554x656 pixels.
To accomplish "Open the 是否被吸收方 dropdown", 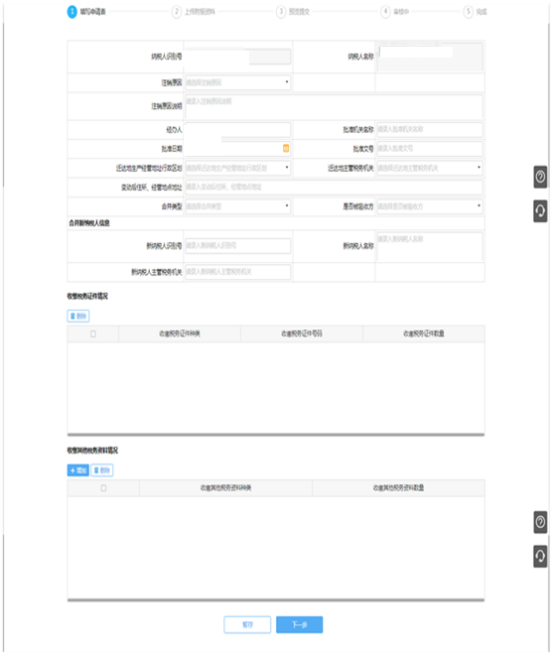I will pos(430,206).
